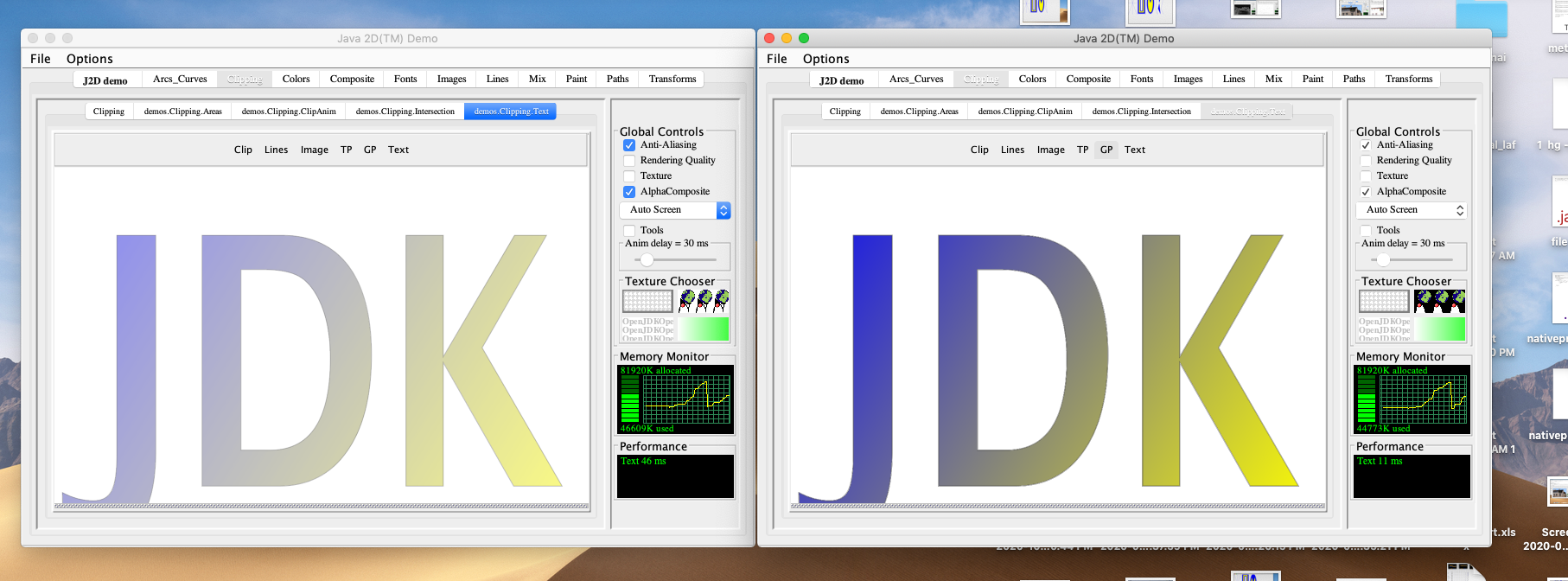Open the File menu in left window
Image resolution: width=1568 pixels, height=581 pixels.
pos(41,59)
